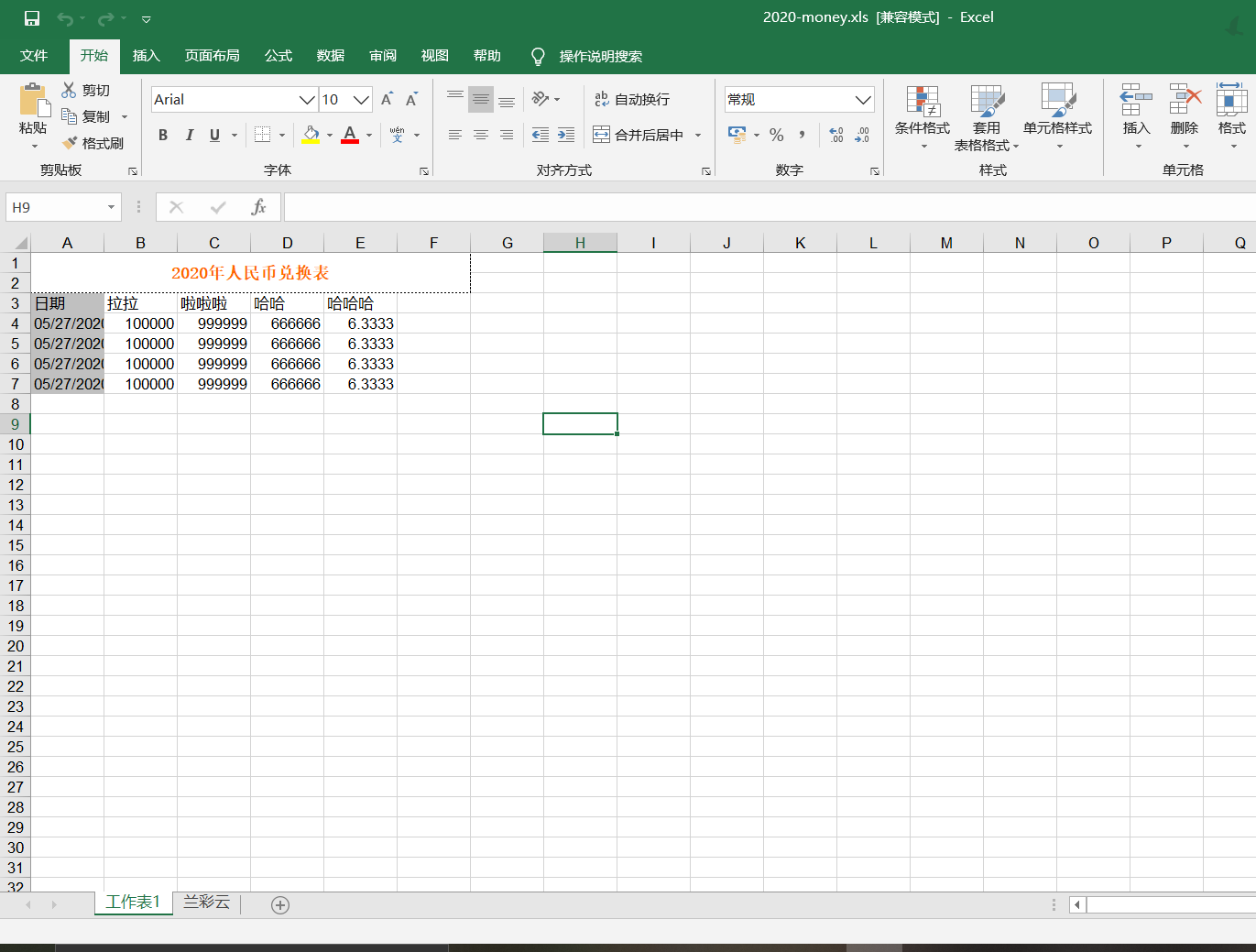Click the Copy icon

69,116
